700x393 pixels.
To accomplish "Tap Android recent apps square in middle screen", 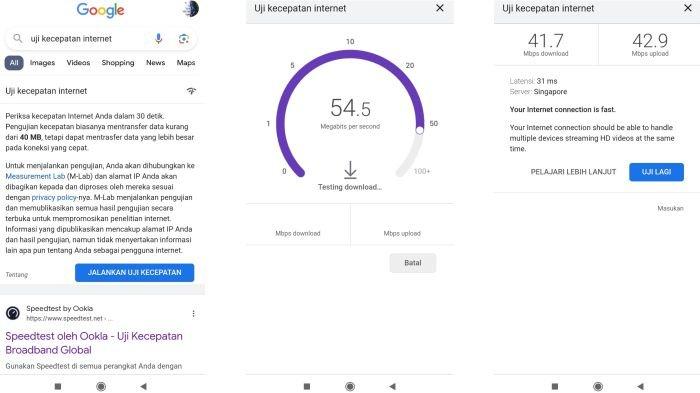I will (x=307, y=386).
